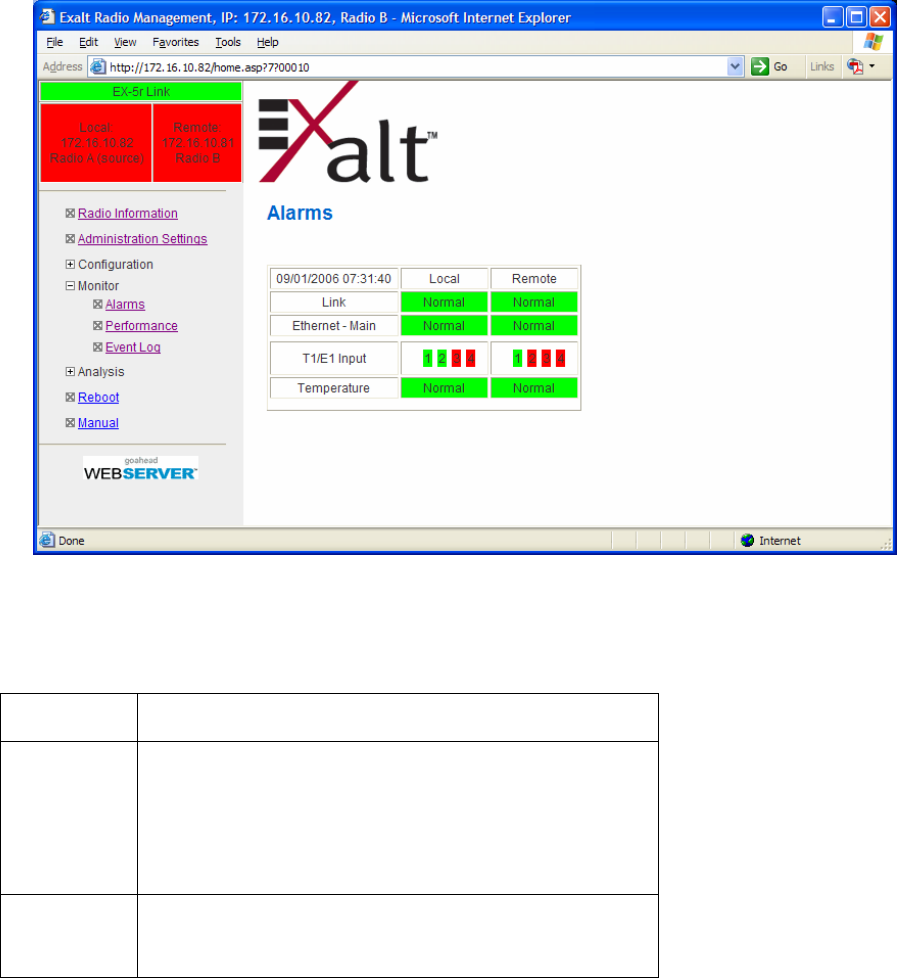This screenshot has height=978, width=897.
Task: Click Remote Temperature Normal status cell
Action: tap(534, 388)
